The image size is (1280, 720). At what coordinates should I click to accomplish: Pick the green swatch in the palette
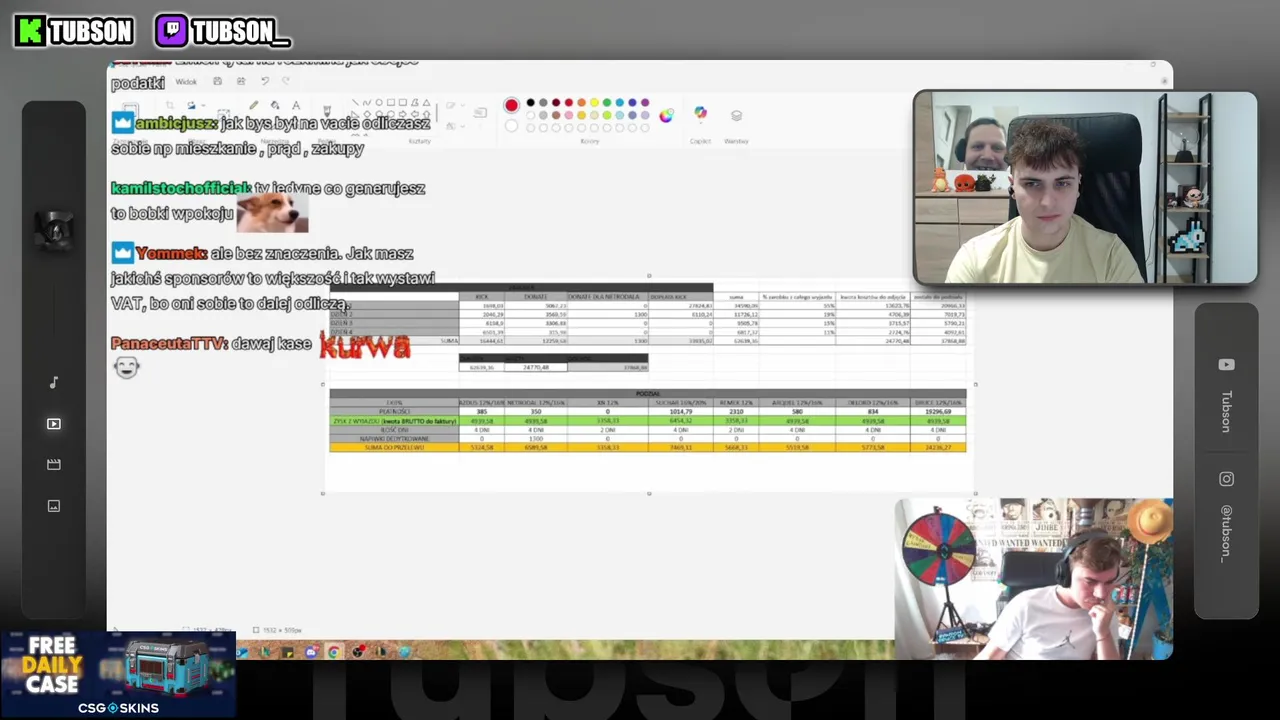tap(607, 103)
